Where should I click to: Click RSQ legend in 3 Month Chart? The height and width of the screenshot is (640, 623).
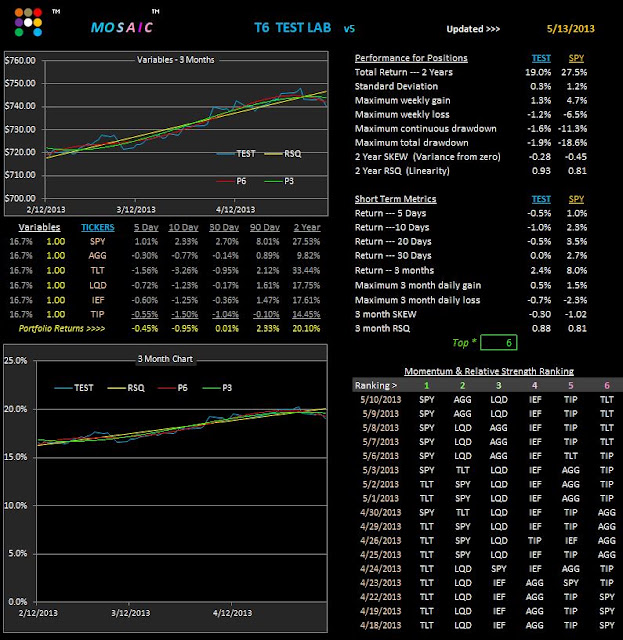[126, 387]
